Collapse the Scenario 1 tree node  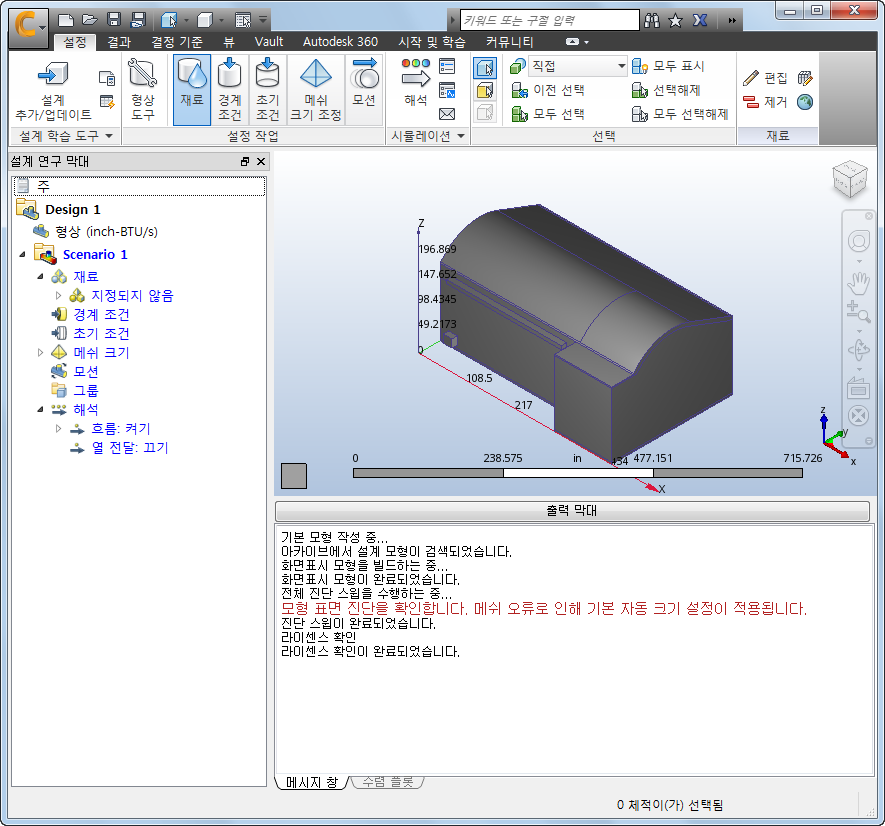click(x=22, y=254)
